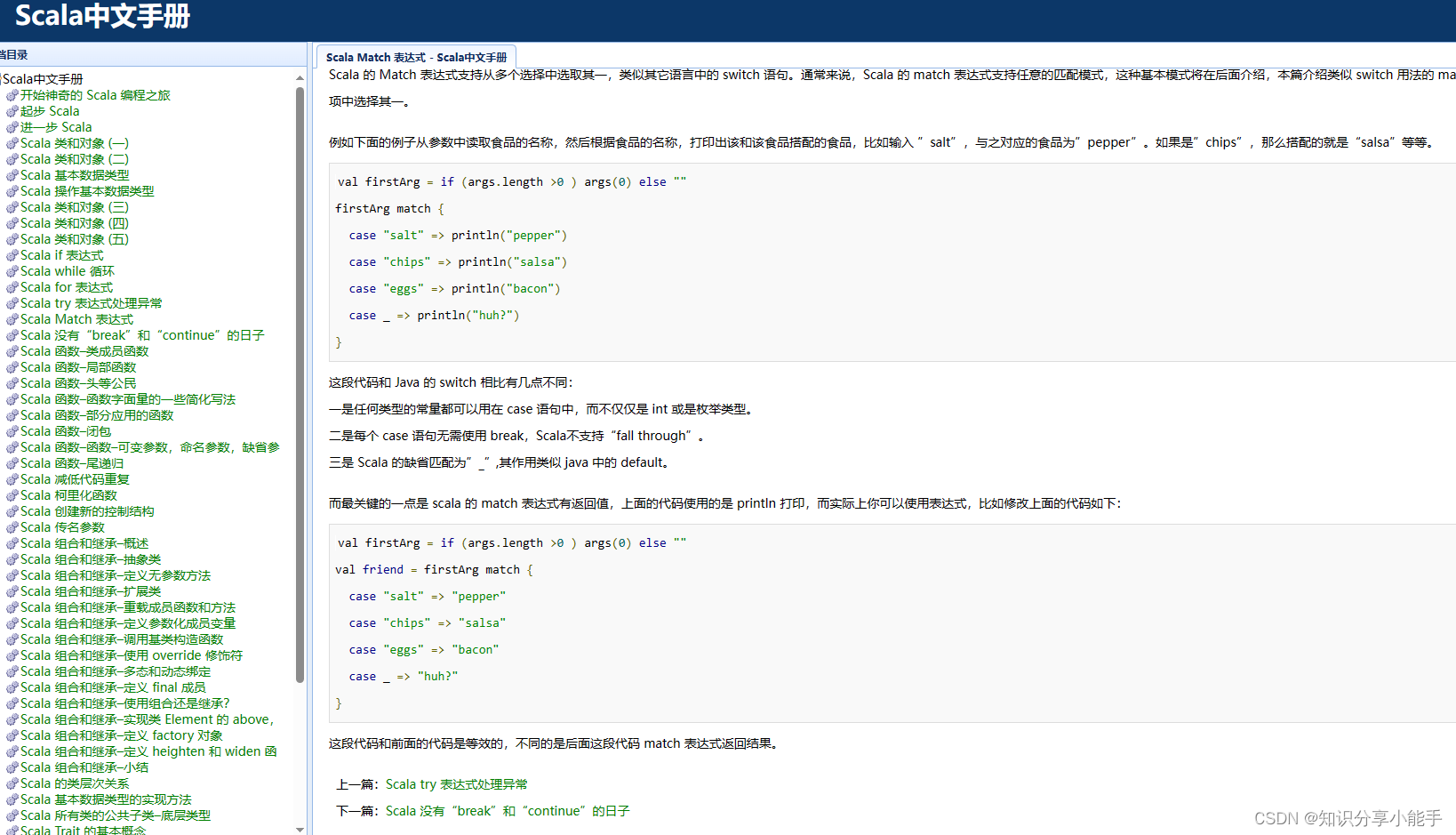Open Scala 类和对象 (二) in the tree
The width and height of the screenshot is (1456, 835).
pyautogui.click(x=75, y=159)
